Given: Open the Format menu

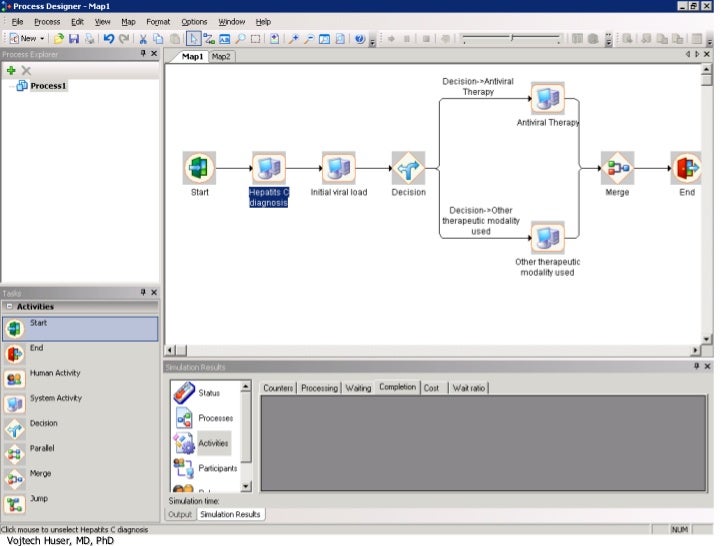Looking at the screenshot, I should click(158, 22).
